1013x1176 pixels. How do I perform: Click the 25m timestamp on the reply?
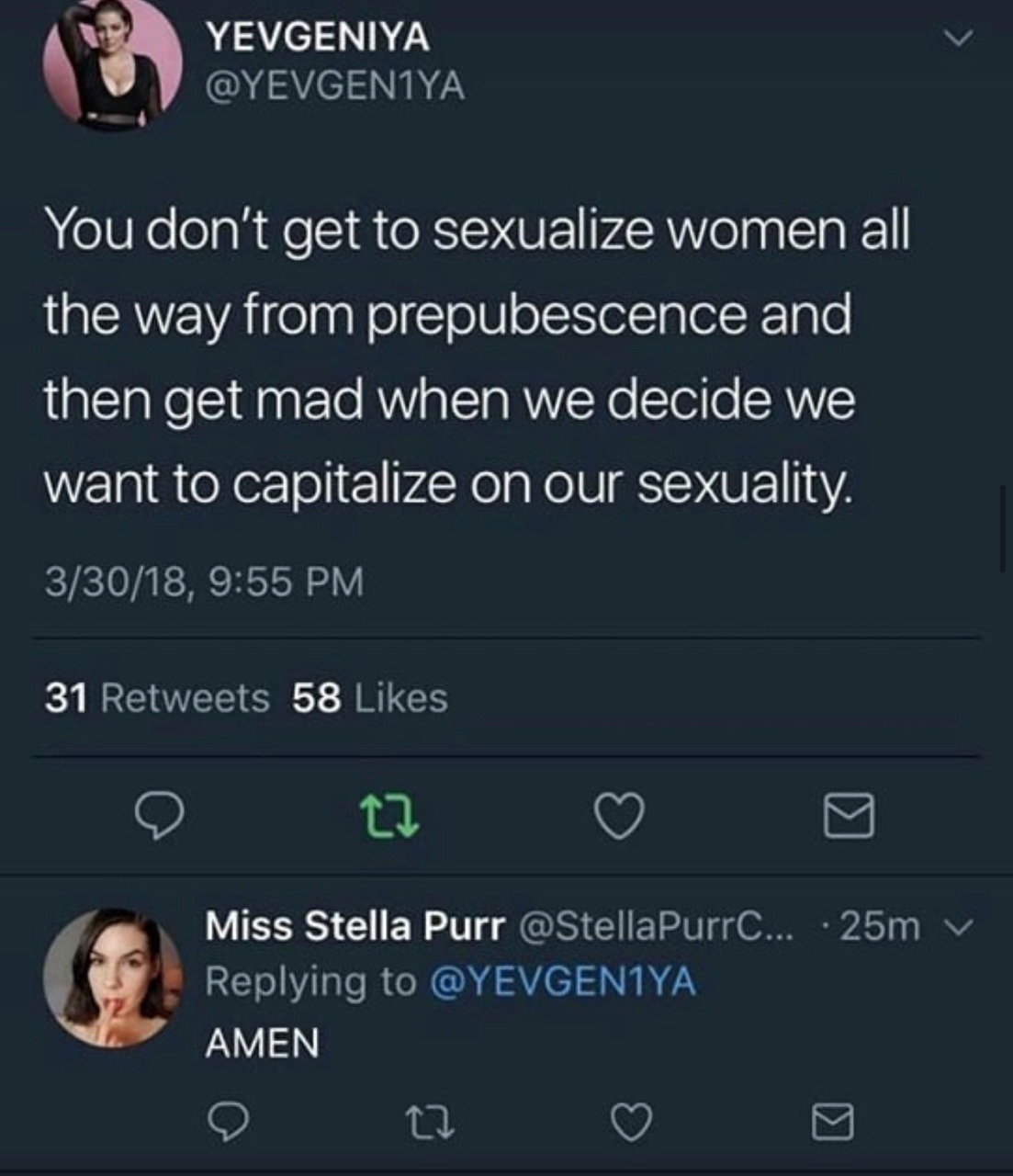879,927
